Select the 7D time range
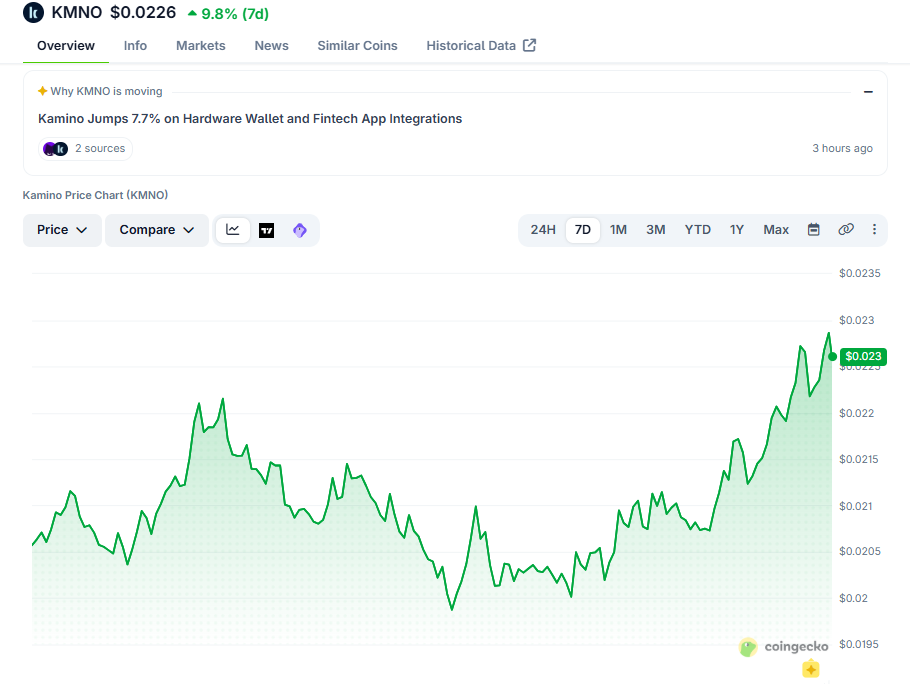Screen dimensions: 910x684 coord(583,230)
